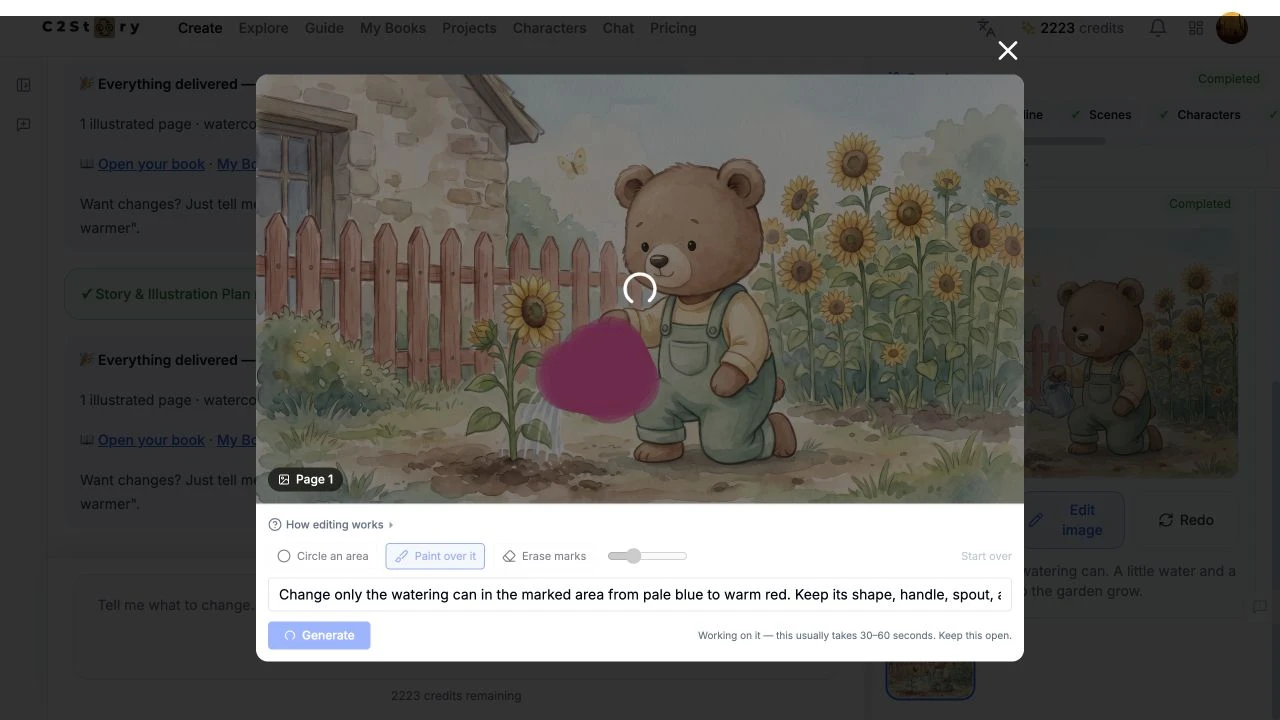The height and width of the screenshot is (720, 1280).
Task: Expand the How editing works help
Action: [x=331, y=525]
